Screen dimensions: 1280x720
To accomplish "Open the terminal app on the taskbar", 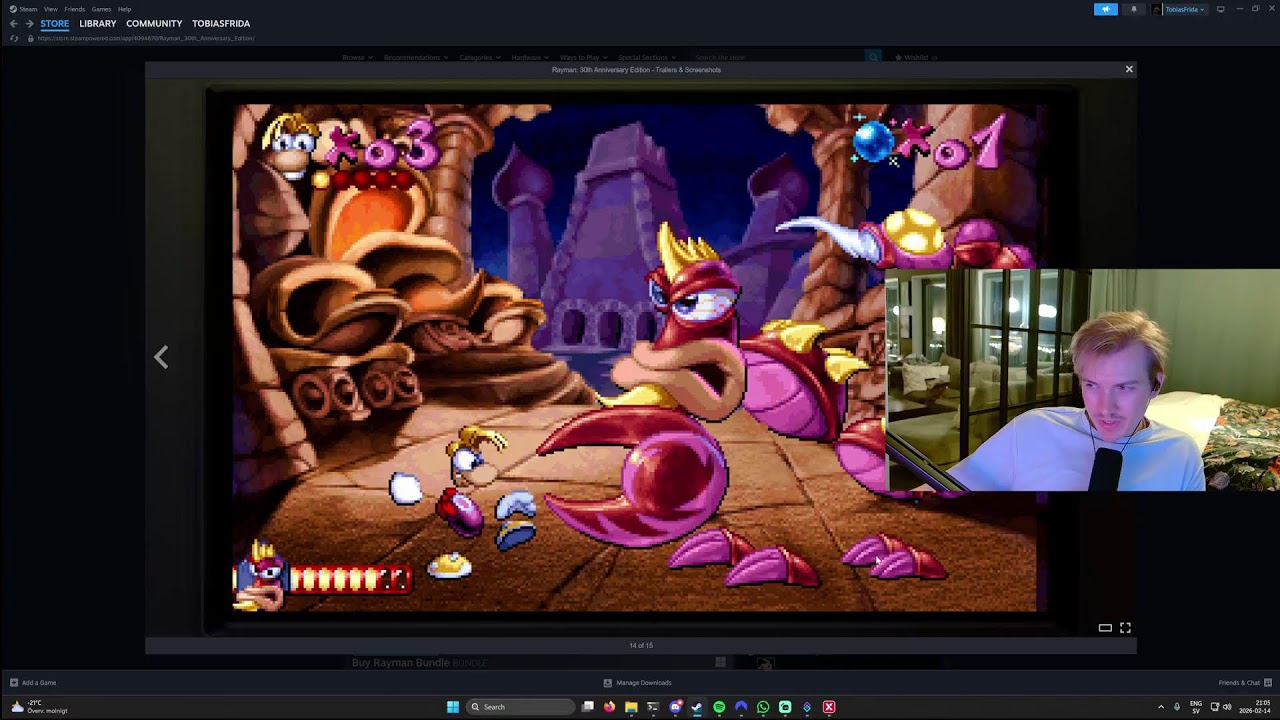I will [653, 707].
